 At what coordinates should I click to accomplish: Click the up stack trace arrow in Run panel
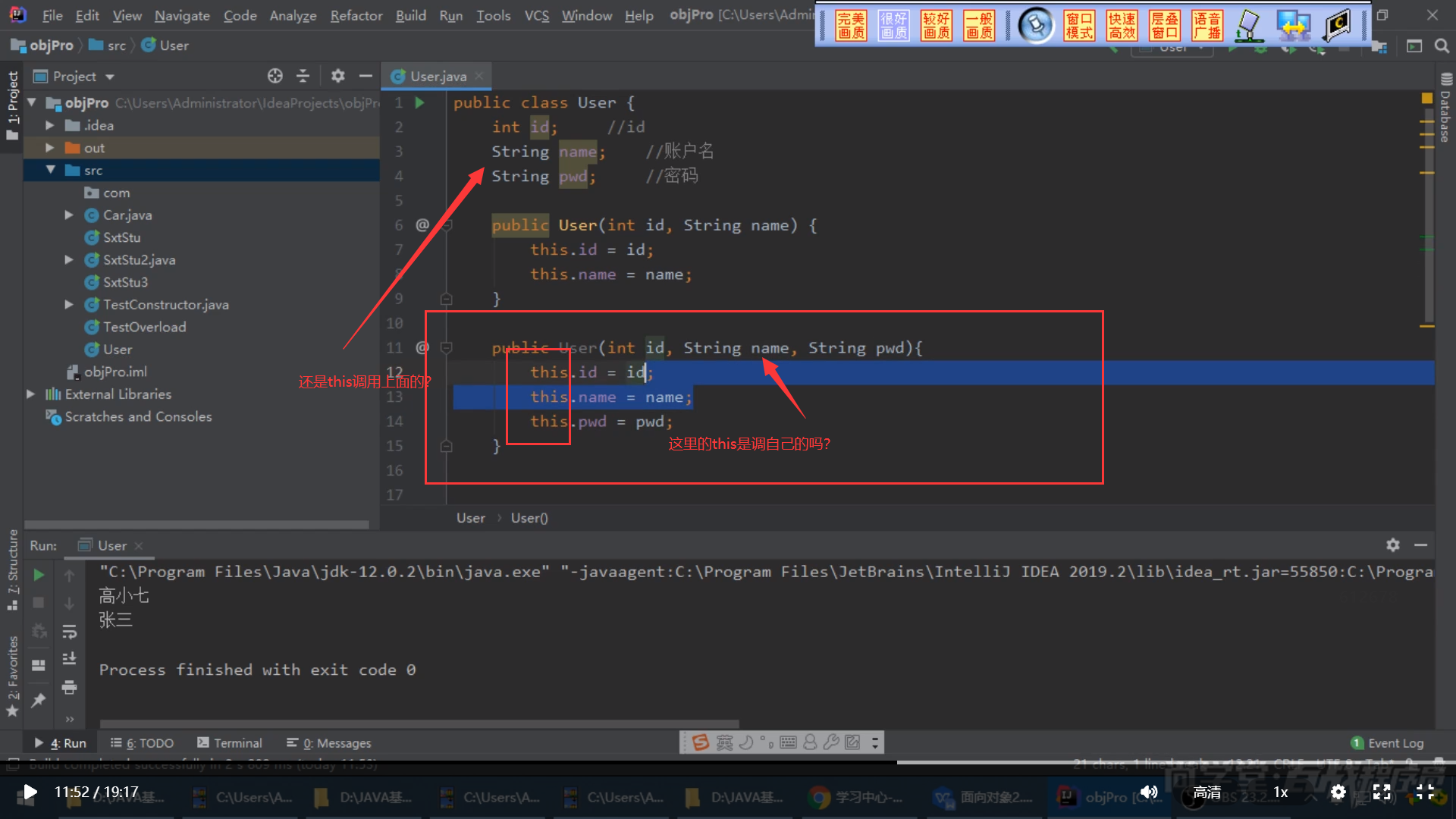coord(69,576)
